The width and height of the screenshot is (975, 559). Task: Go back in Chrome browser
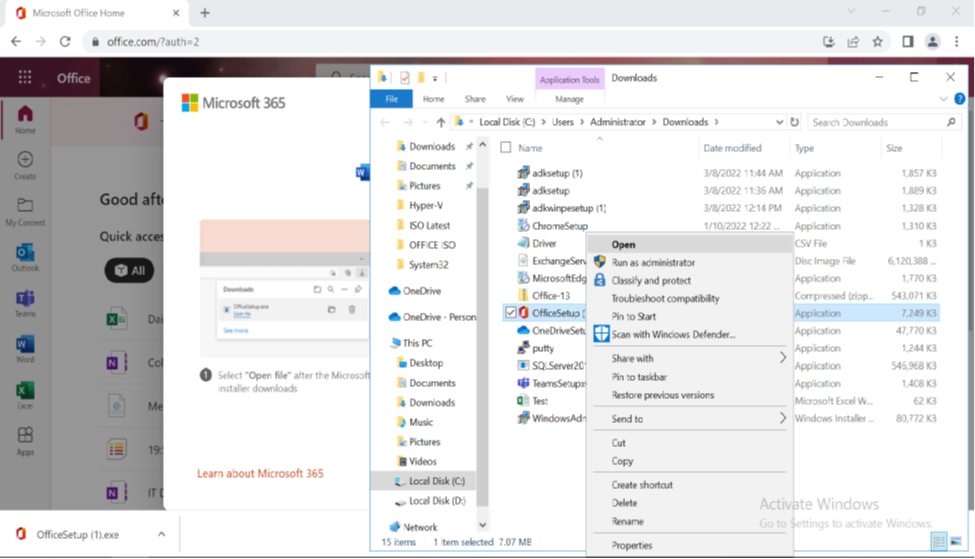coord(16,42)
